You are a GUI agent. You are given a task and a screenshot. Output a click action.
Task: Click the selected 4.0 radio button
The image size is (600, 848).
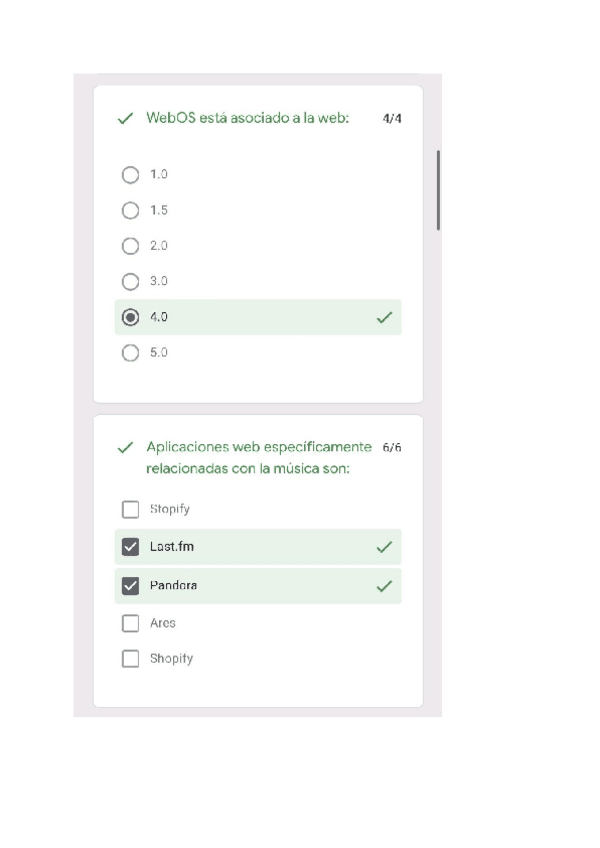pos(130,317)
